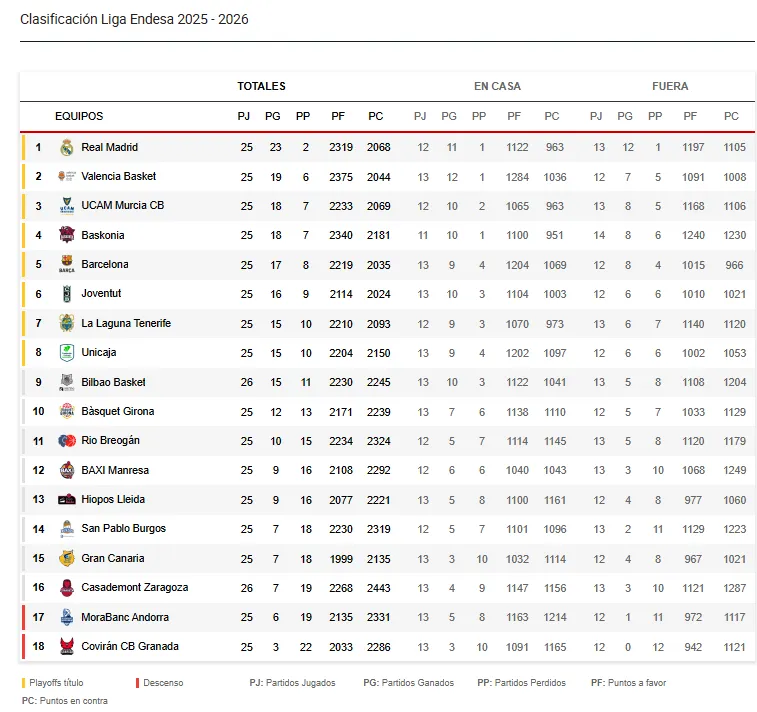The image size is (757, 712).
Task: Click the MoraBanc Andorra team name
Action: coord(125,617)
